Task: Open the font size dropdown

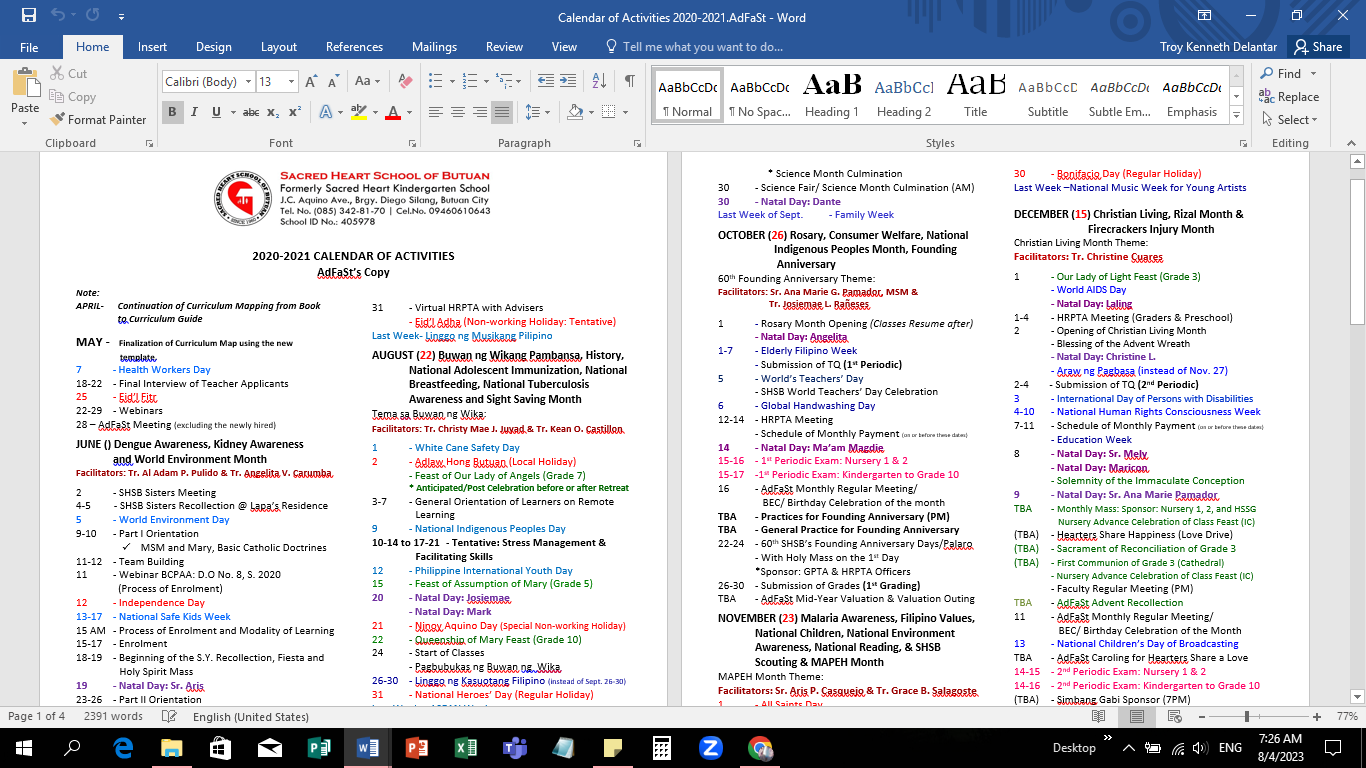Action: pyautogui.click(x=291, y=82)
